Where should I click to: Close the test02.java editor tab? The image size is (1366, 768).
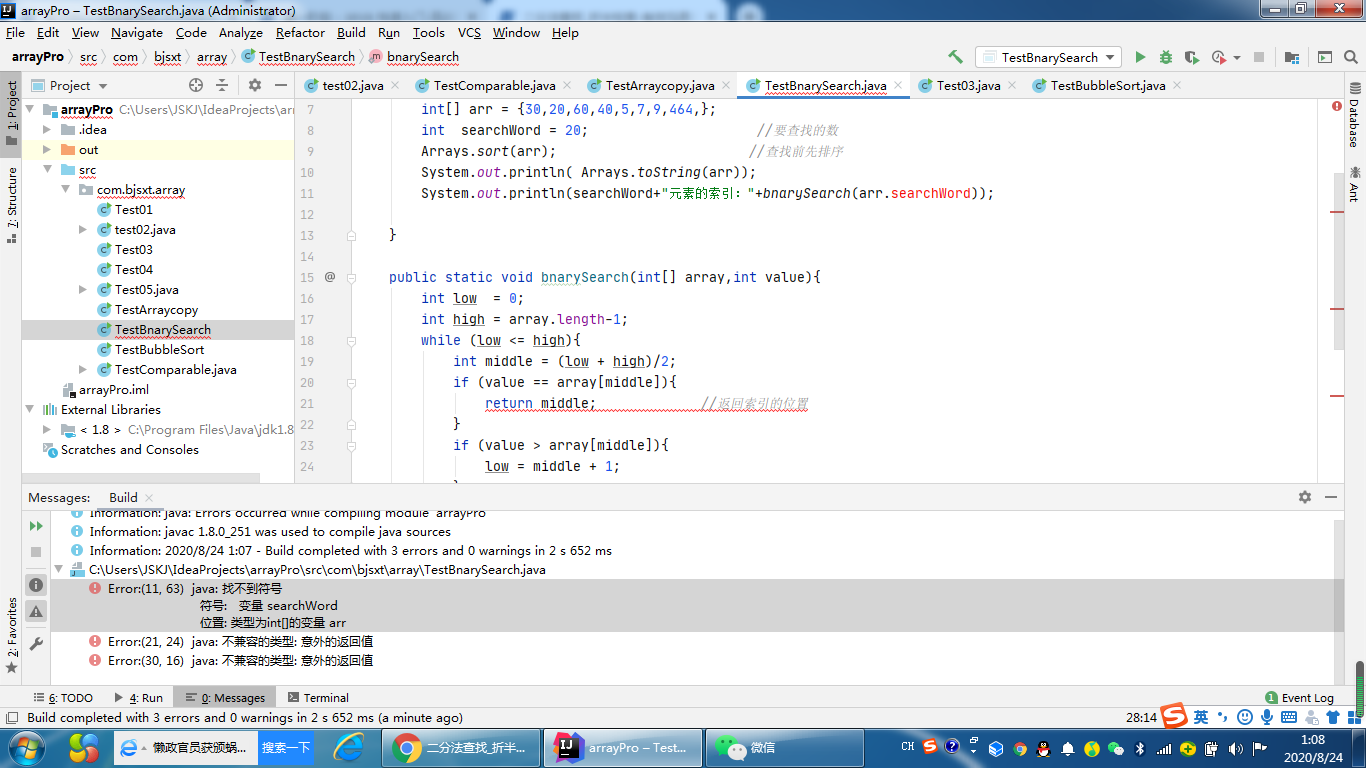pos(395,85)
